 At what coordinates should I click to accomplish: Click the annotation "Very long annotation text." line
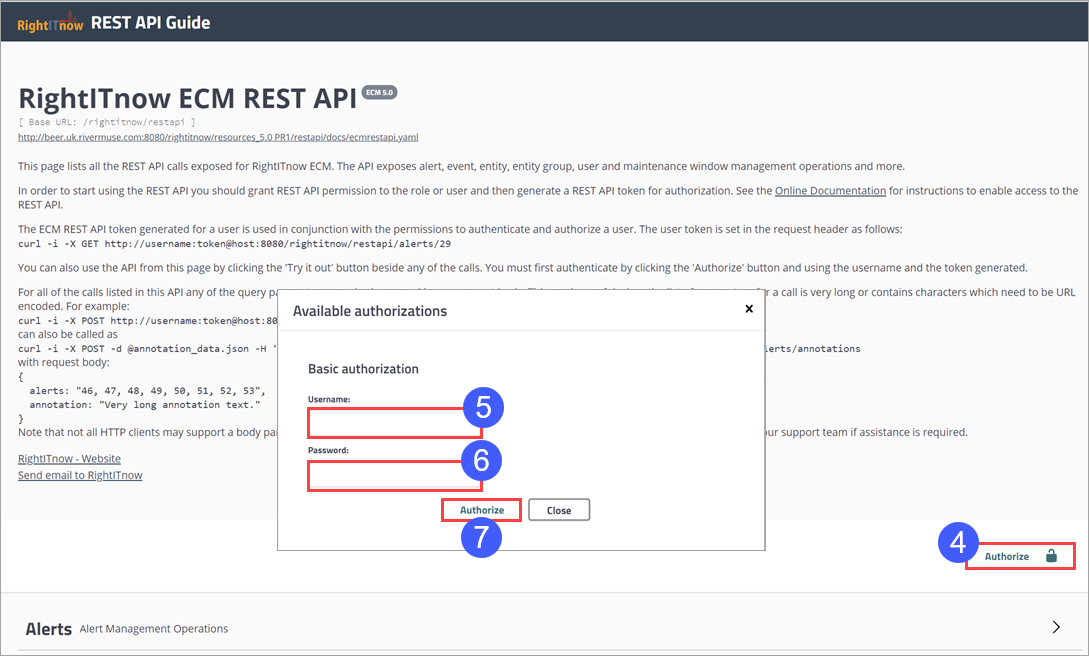[145, 405]
